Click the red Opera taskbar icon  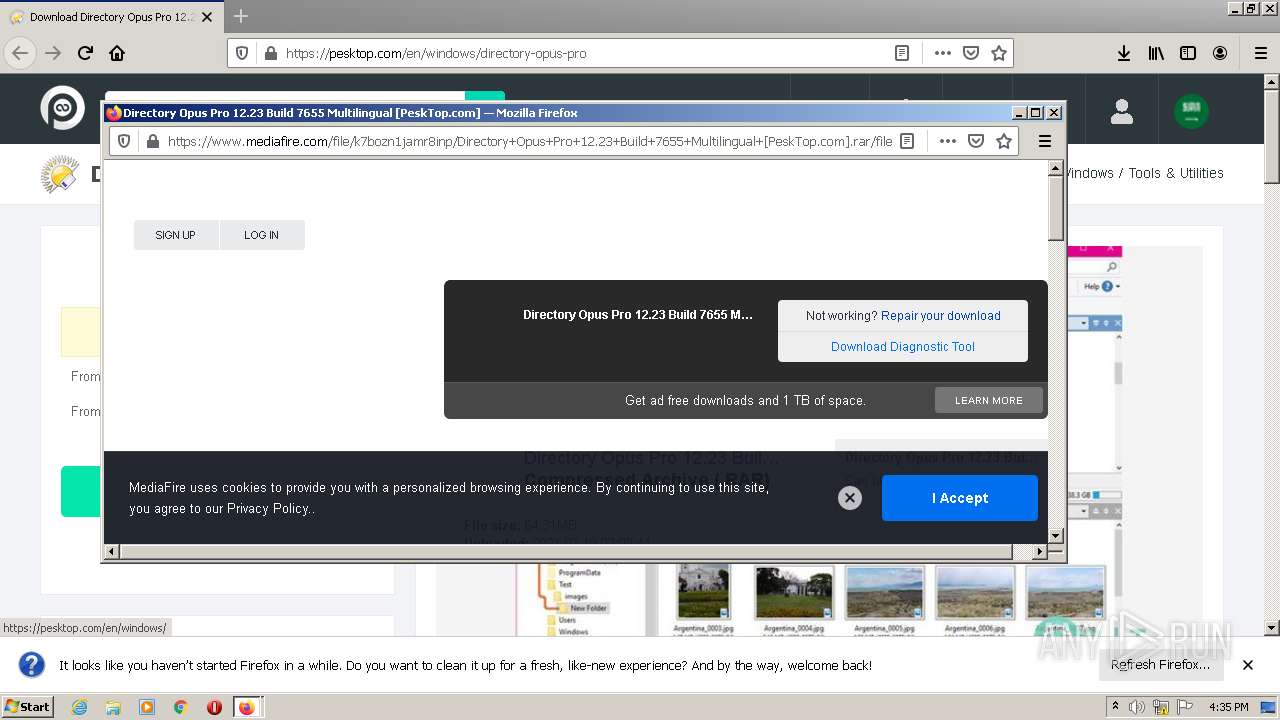click(214, 707)
